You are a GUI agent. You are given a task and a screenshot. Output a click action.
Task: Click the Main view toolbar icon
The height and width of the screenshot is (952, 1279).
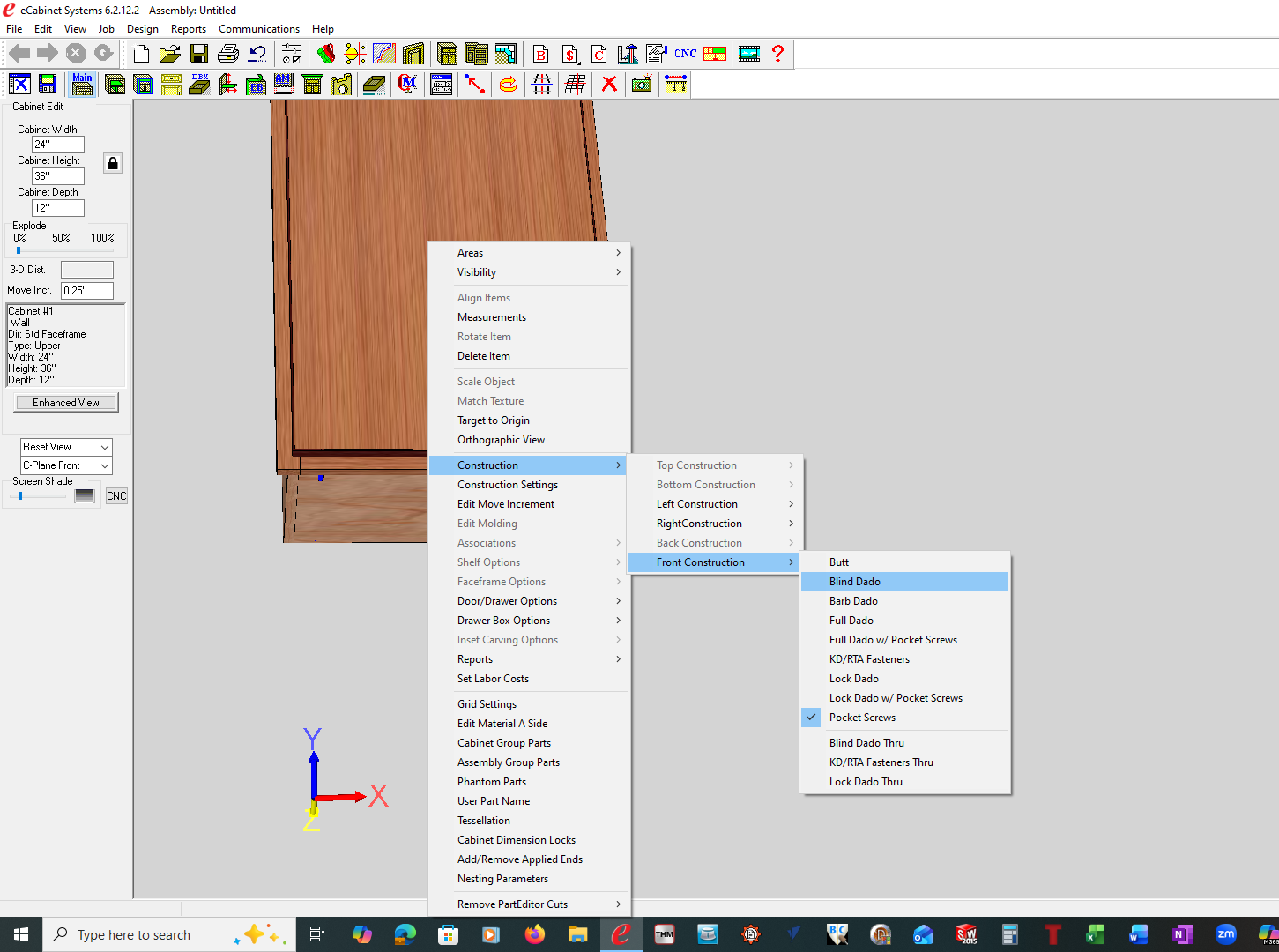click(x=82, y=85)
